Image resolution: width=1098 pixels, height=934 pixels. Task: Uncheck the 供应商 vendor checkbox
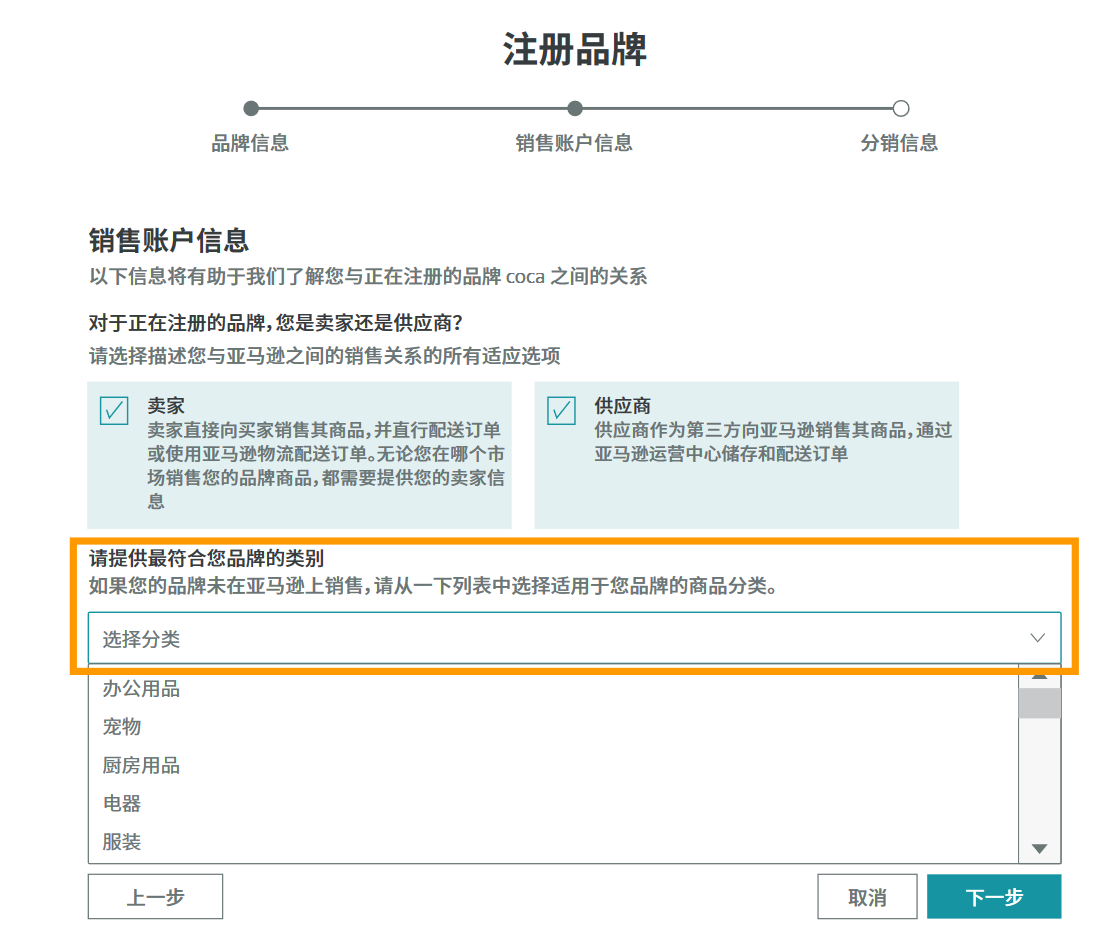[x=562, y=411]
